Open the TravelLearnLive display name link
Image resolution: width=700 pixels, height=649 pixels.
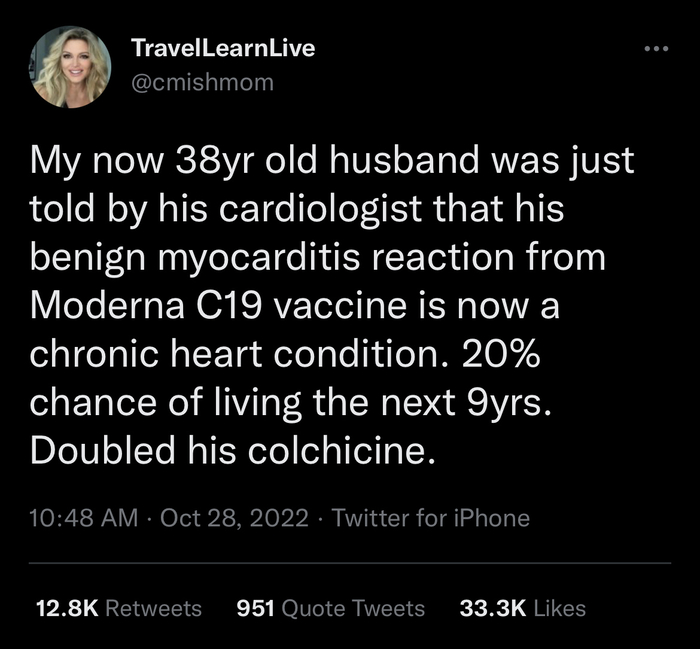point(223,49)
